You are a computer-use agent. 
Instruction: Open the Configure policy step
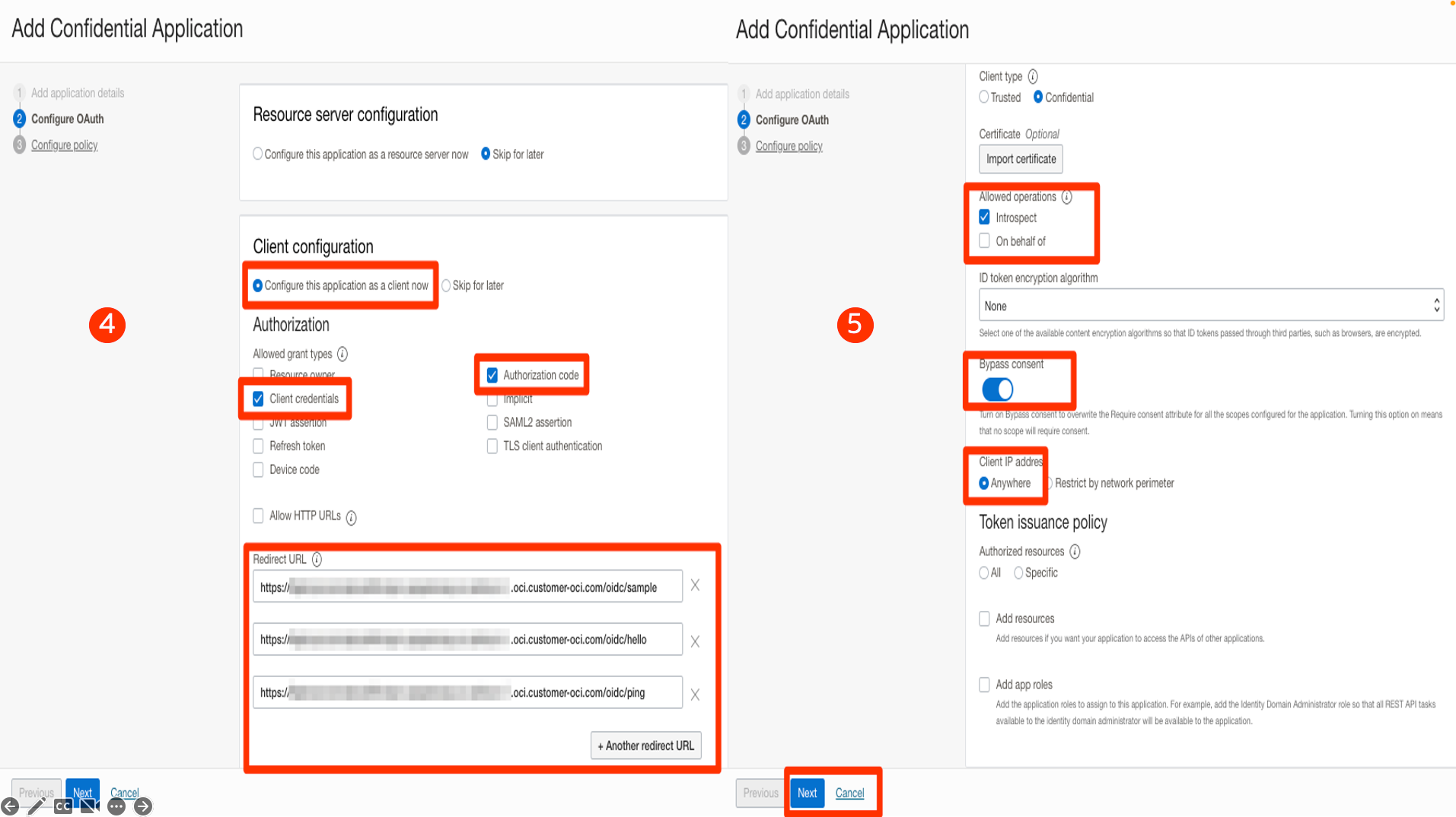(789, 145)
